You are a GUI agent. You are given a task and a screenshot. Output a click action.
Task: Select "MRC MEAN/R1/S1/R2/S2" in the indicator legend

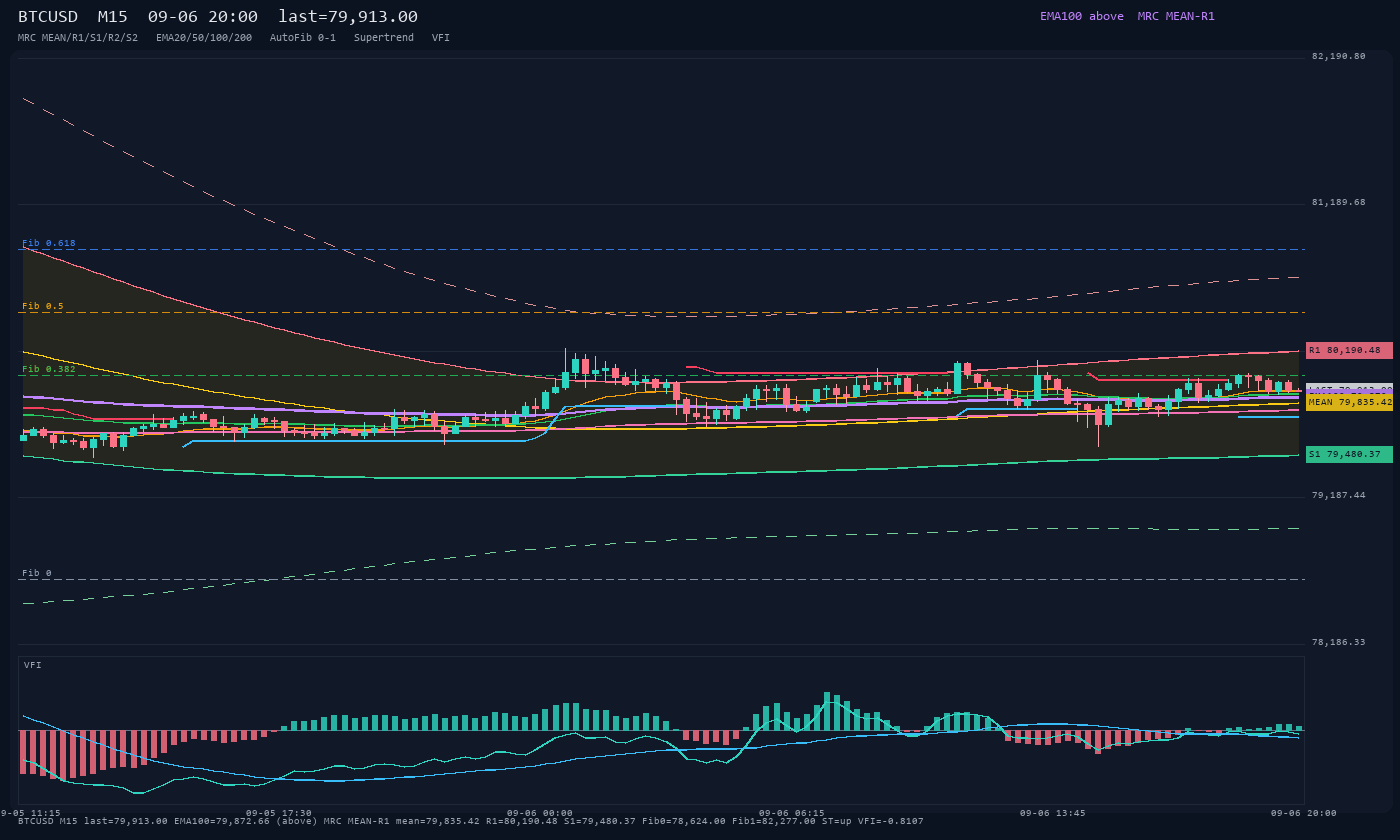(78, 38)
